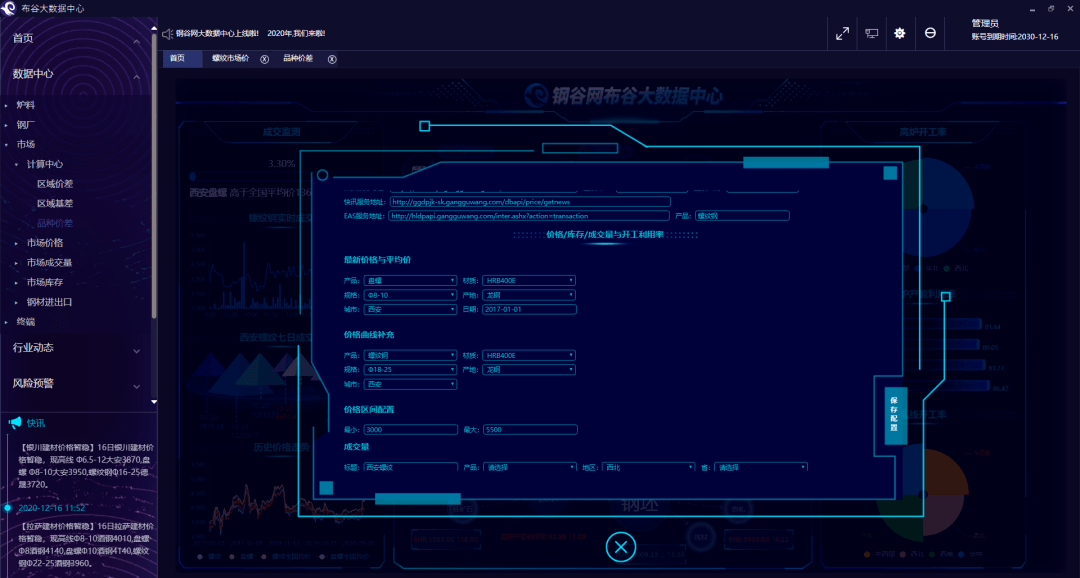This screenshot has width=1080, height=578.
Task: Open the 数据中心 sidebar menu
Action: 32,74
